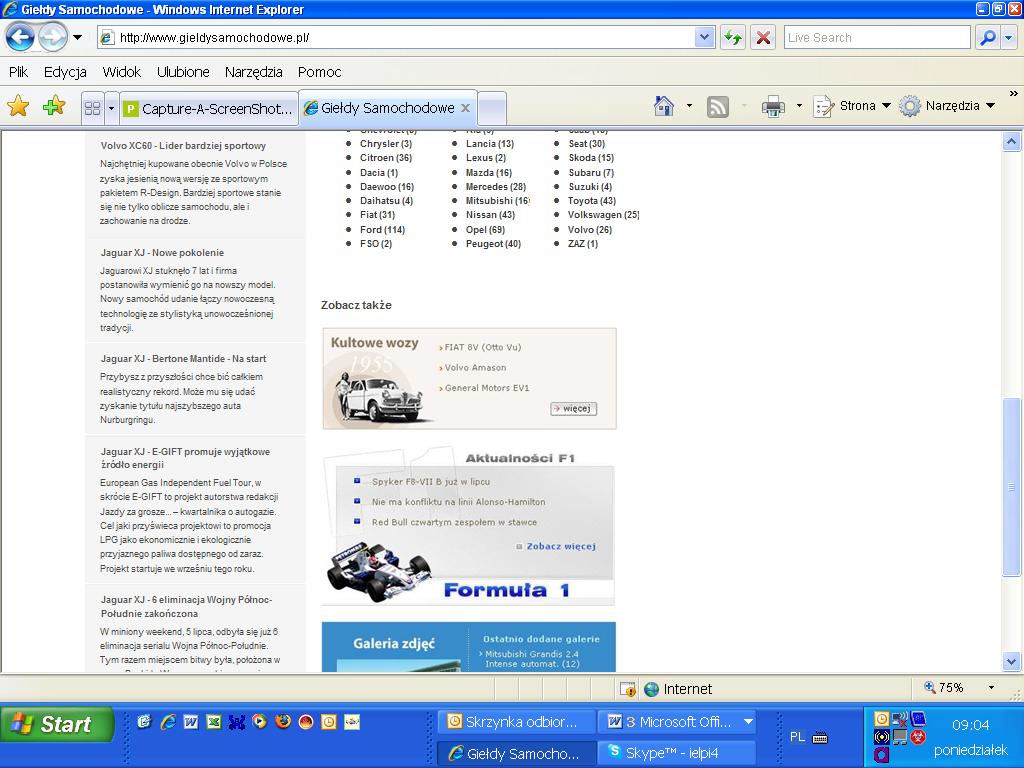Select the Citroen (36) brand link

(386, 157)
